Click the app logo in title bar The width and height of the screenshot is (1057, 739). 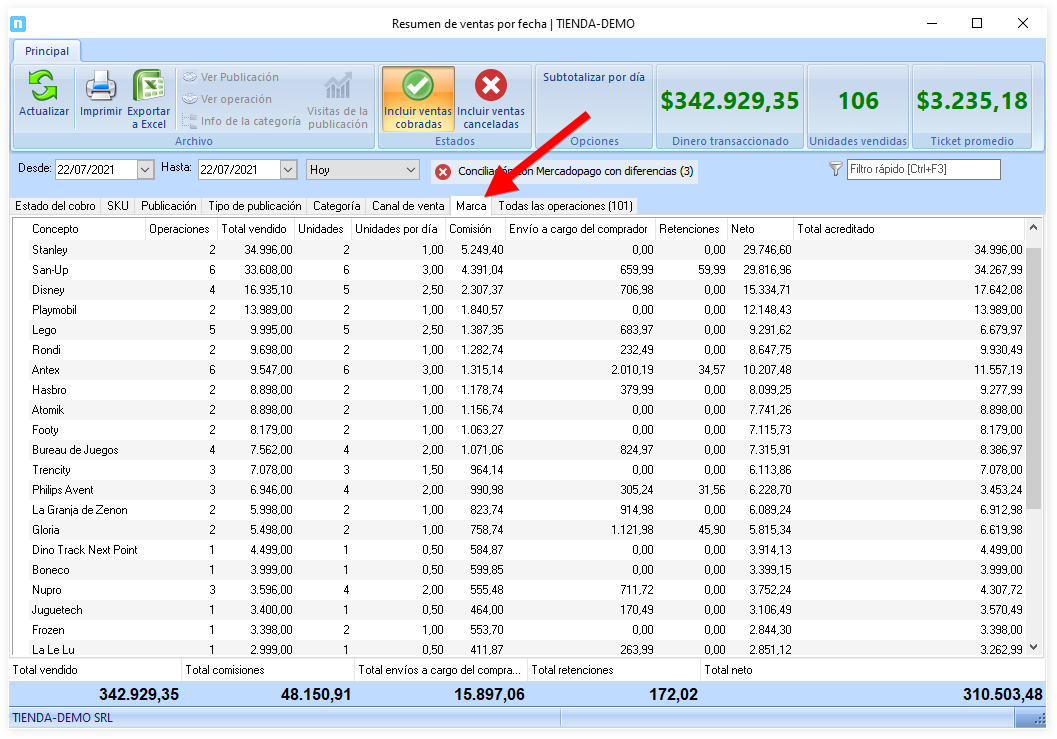(x=18, y=24)
